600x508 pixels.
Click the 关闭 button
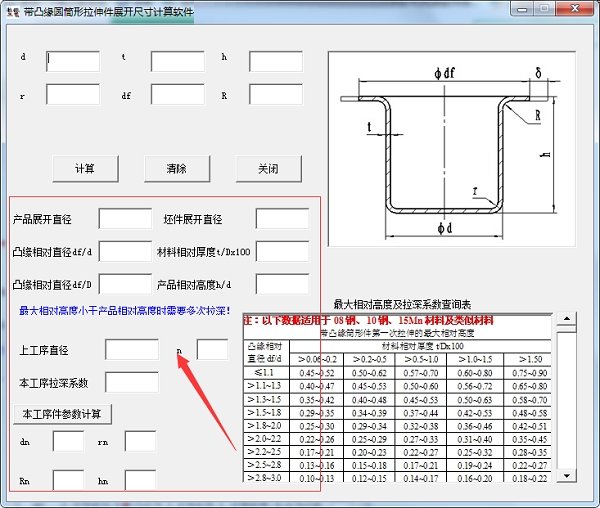tap(267, 168)
